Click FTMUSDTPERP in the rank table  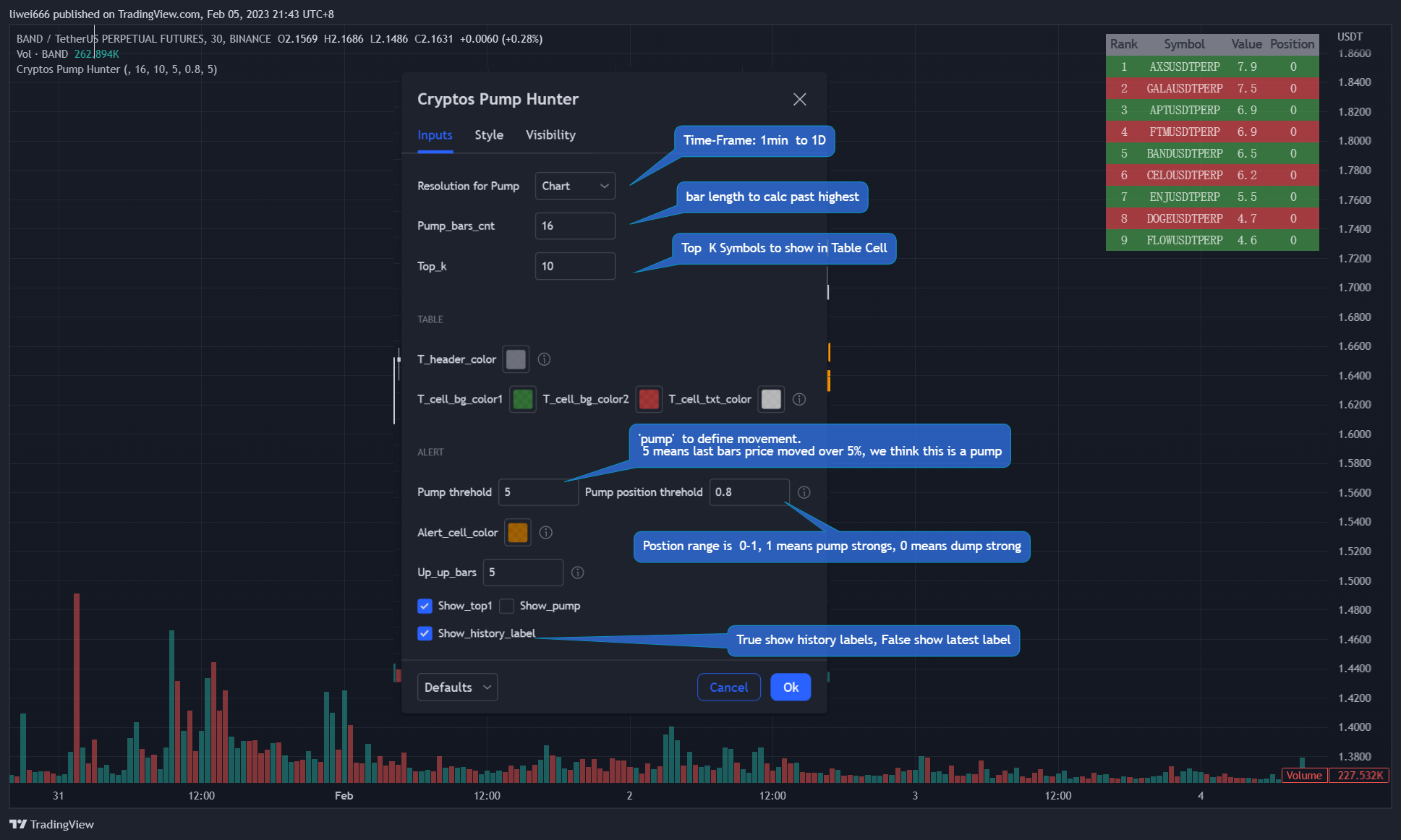pos(1184,132)
